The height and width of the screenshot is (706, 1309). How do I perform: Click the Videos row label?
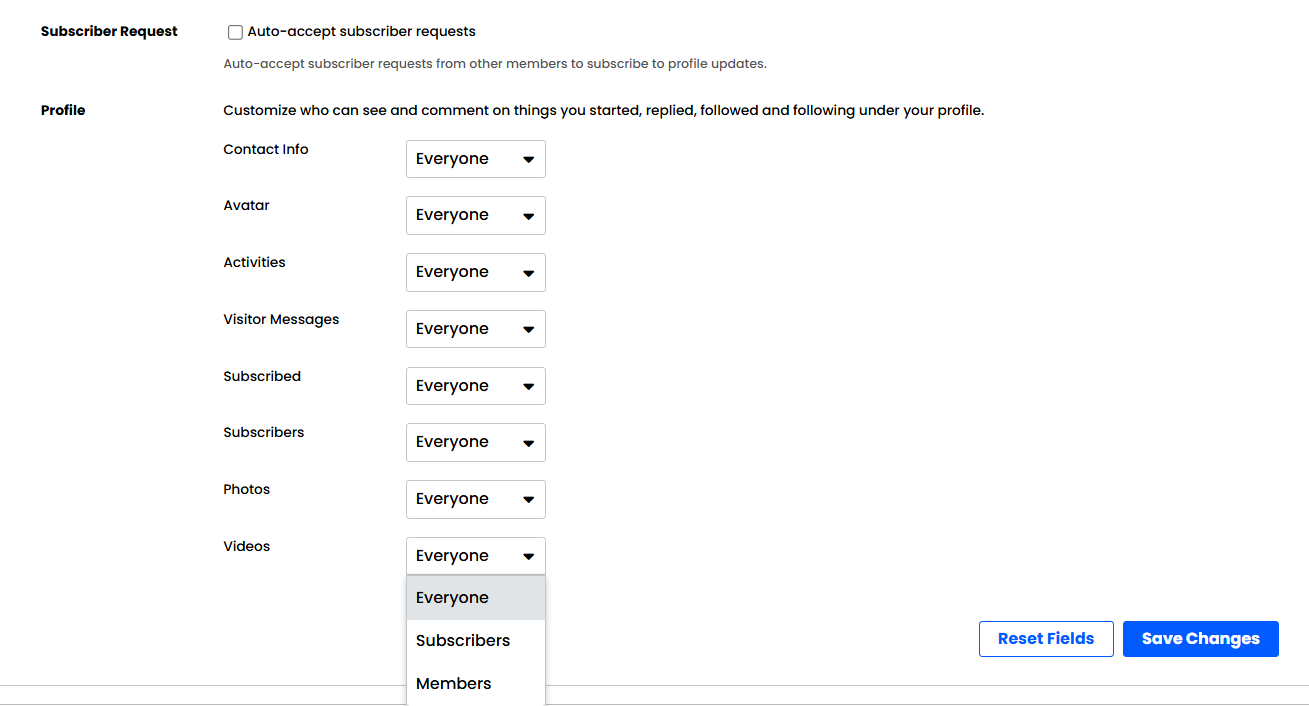(x=247, y=547)
